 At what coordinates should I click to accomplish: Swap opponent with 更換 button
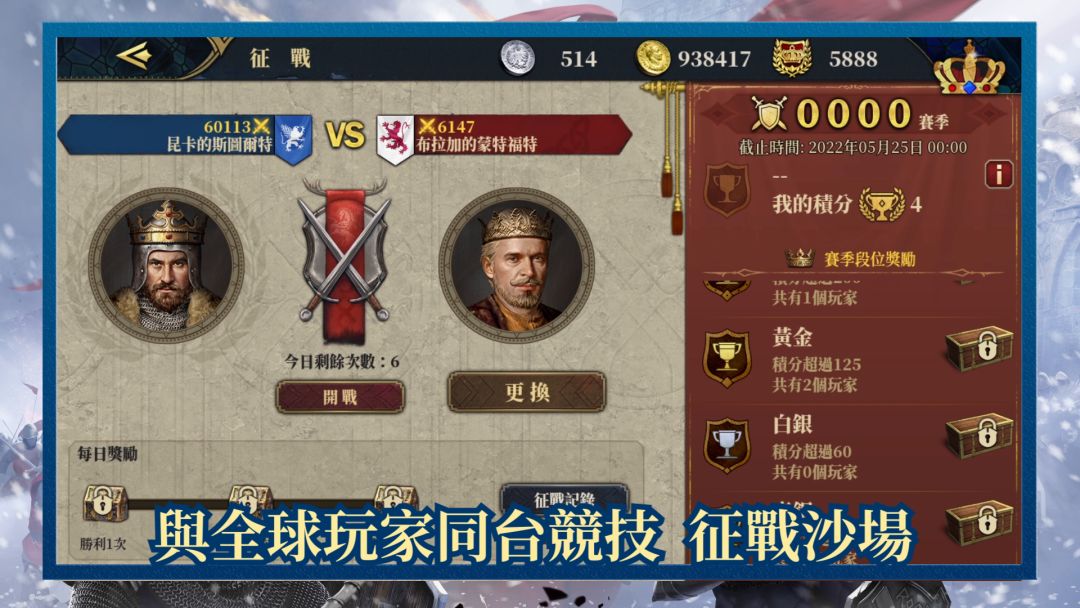tap(527, 392)
